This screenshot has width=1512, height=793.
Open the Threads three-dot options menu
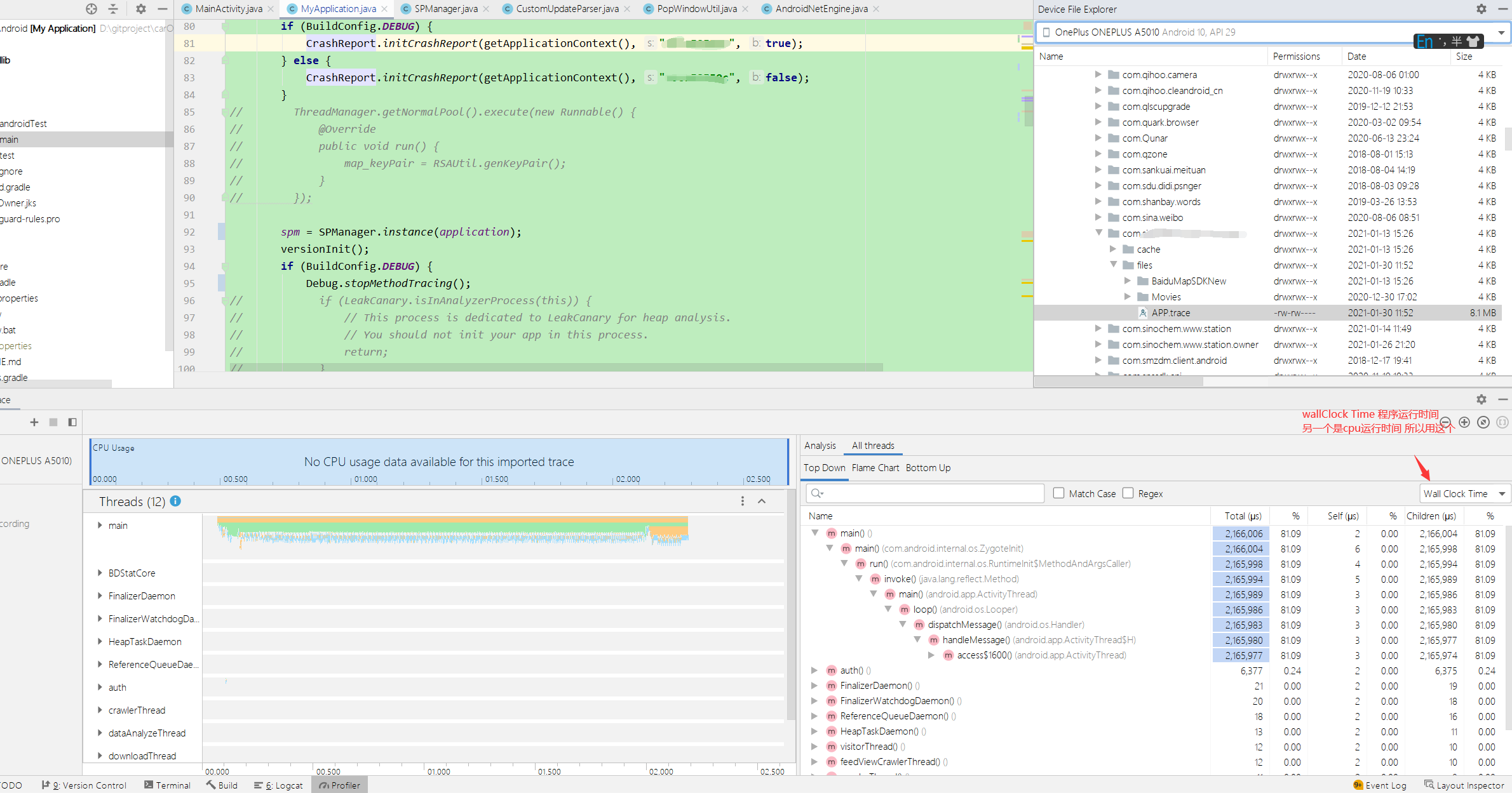(742, 501)
